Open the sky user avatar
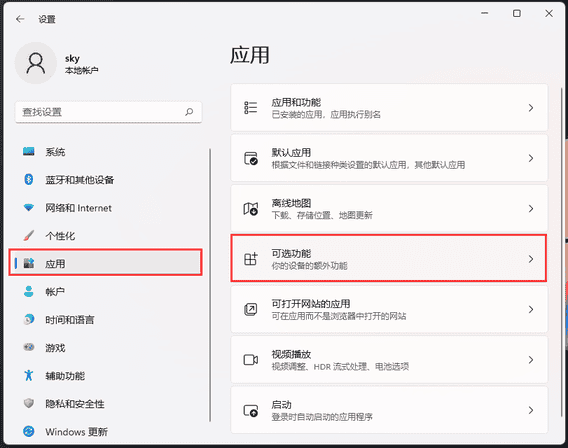568x448 pixels. click(36, 63)
